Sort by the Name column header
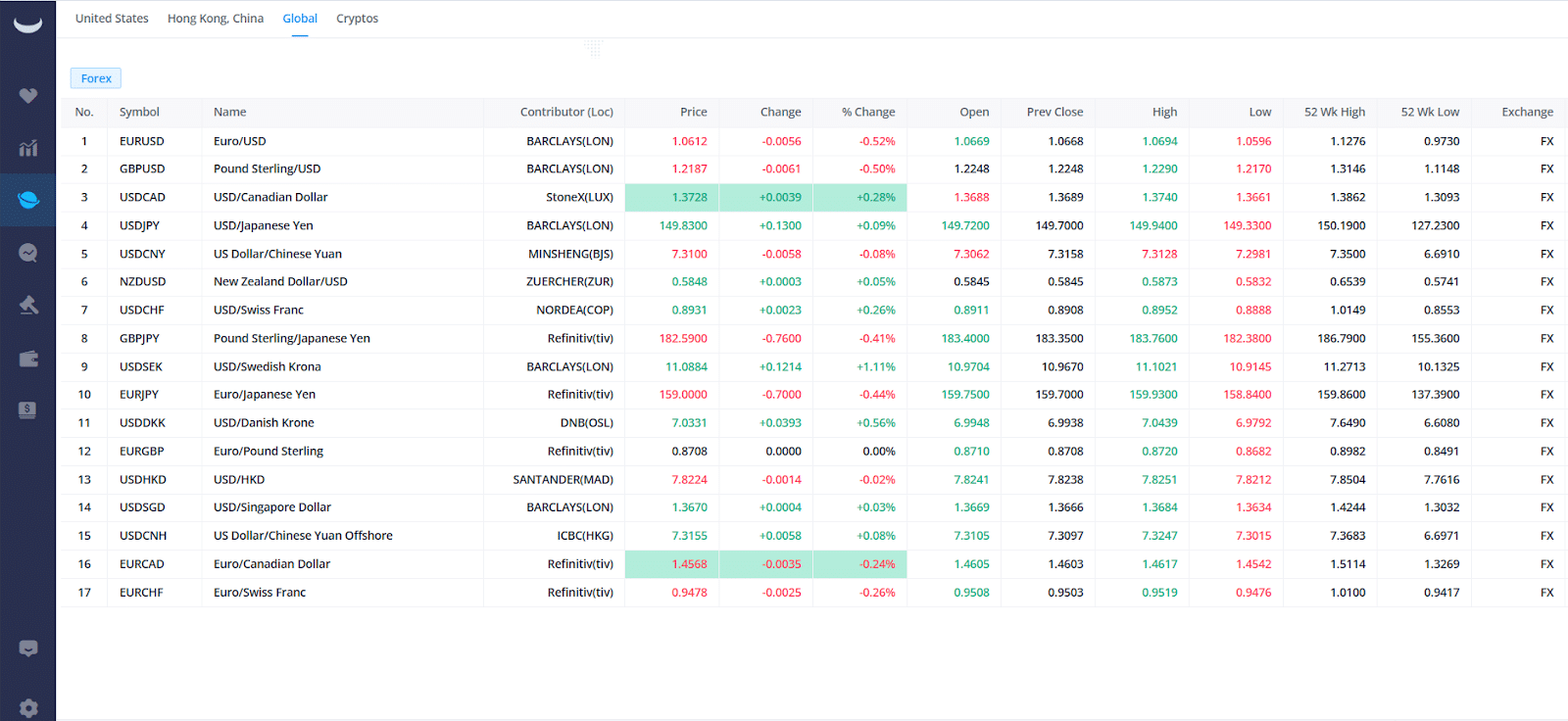 (230, 113)
